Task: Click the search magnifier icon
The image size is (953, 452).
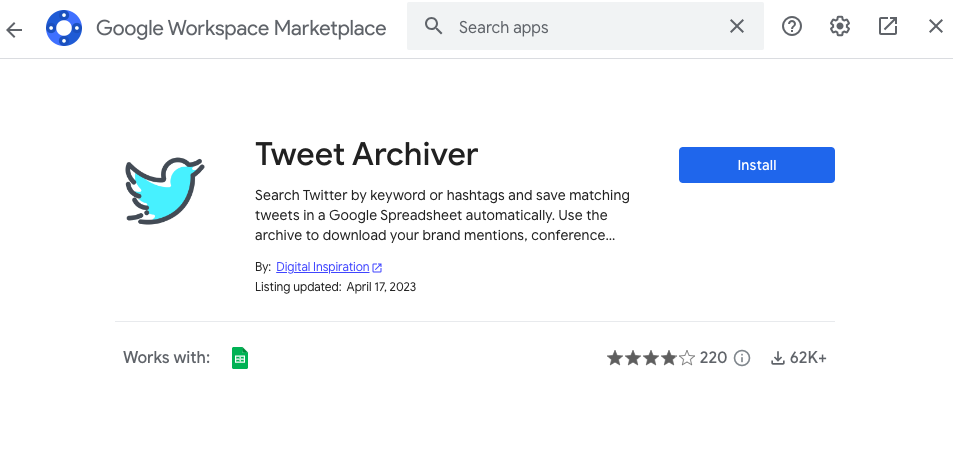Action: [433, 26]
